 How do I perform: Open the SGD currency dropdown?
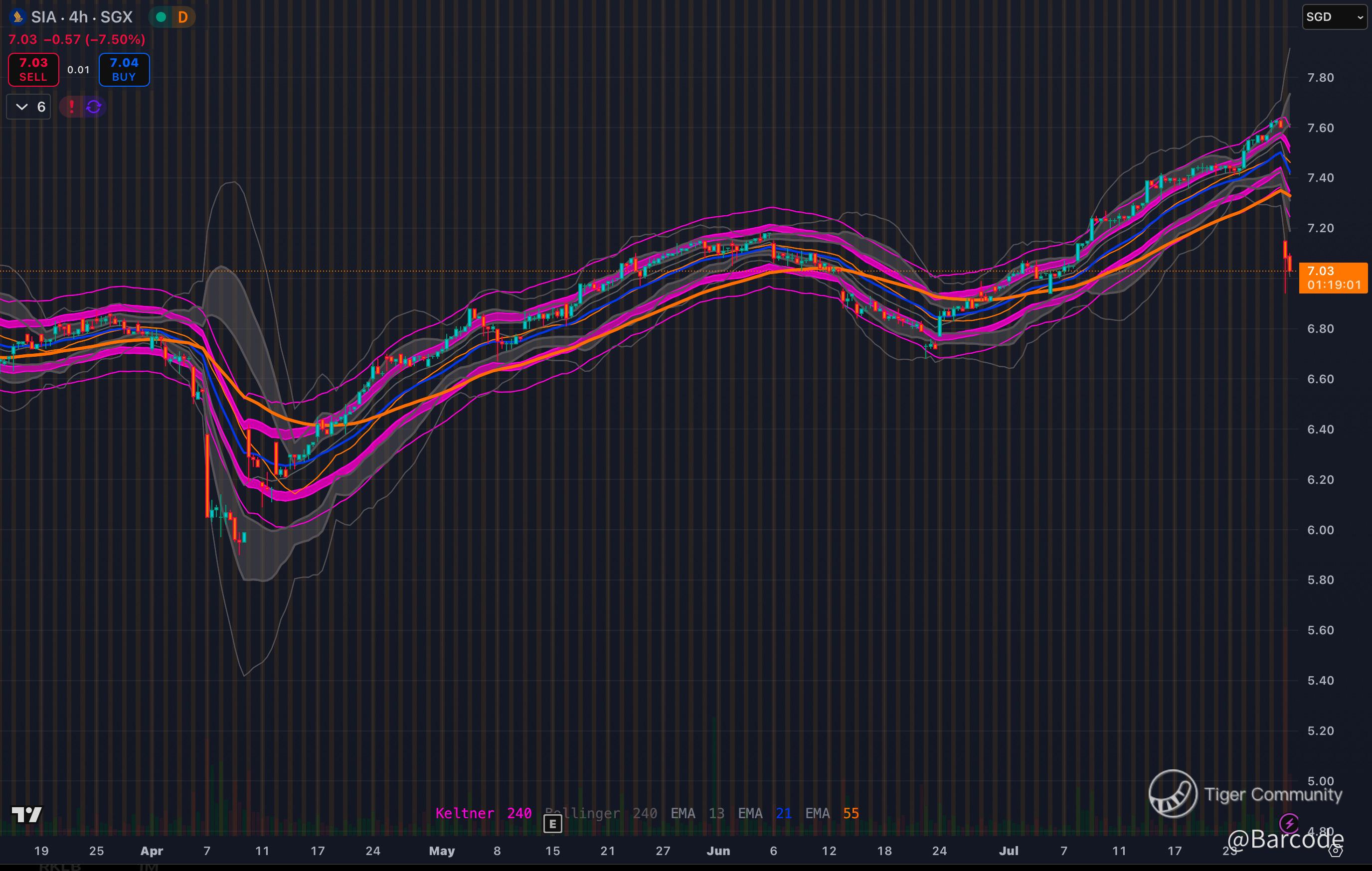tap(1335, 17)
